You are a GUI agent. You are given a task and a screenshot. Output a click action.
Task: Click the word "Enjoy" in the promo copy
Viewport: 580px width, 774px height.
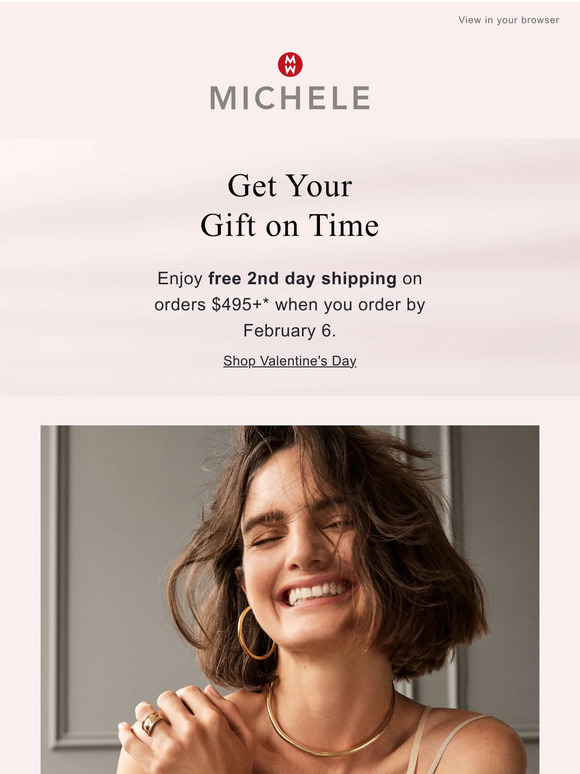tap(180, 279)
